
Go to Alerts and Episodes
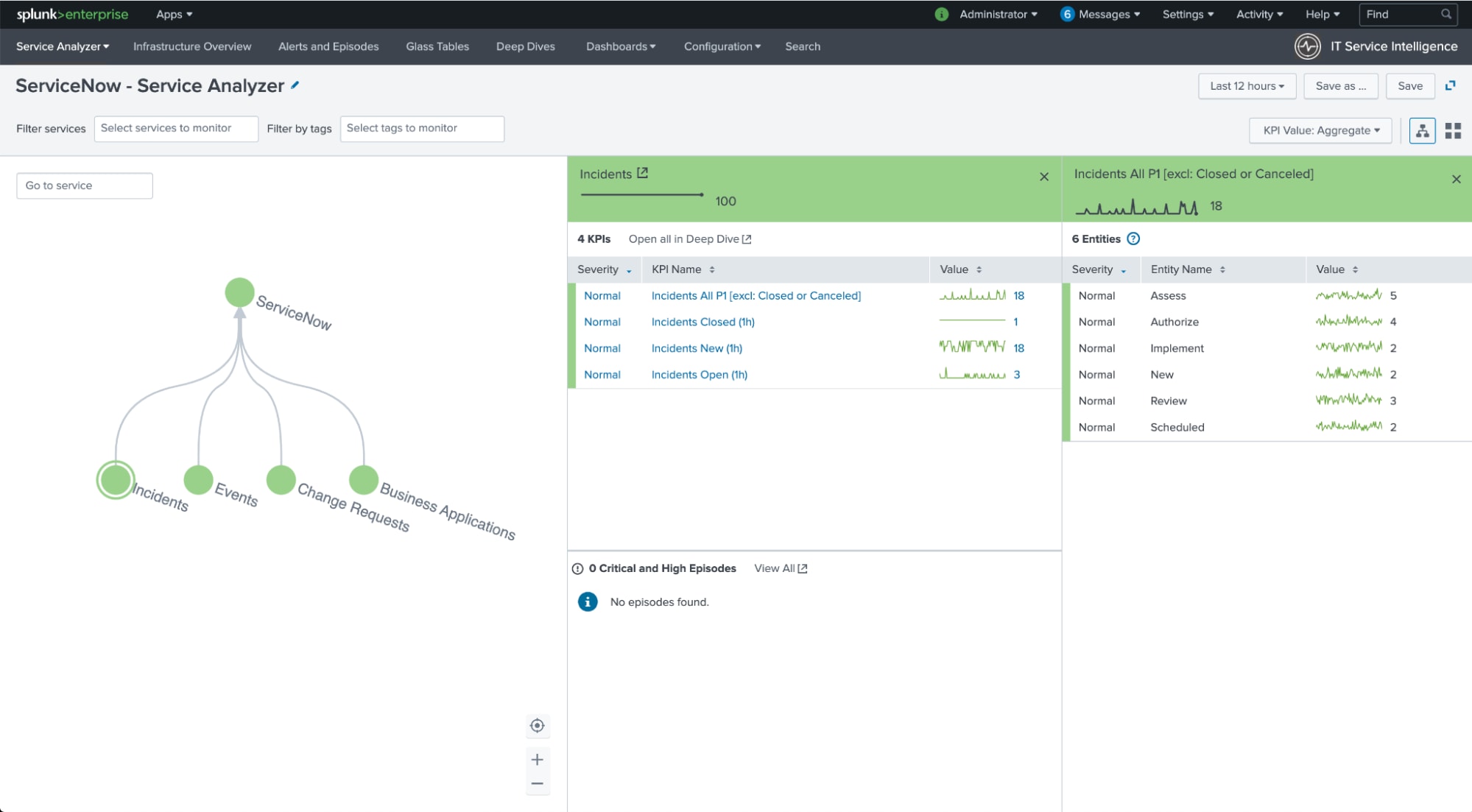click(x=328, y=46)
